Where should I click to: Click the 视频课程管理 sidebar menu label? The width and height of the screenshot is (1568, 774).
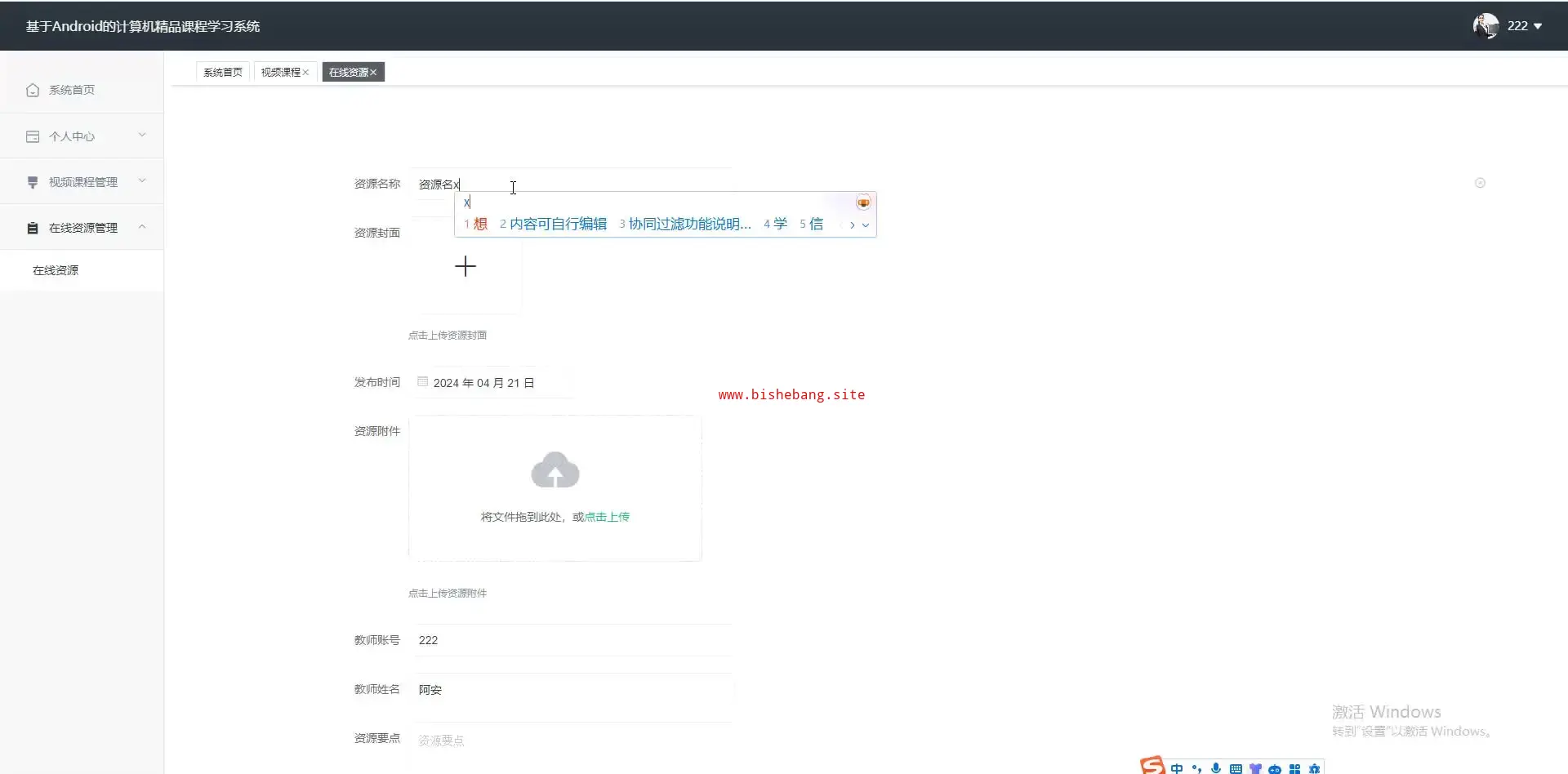(83, 182)
